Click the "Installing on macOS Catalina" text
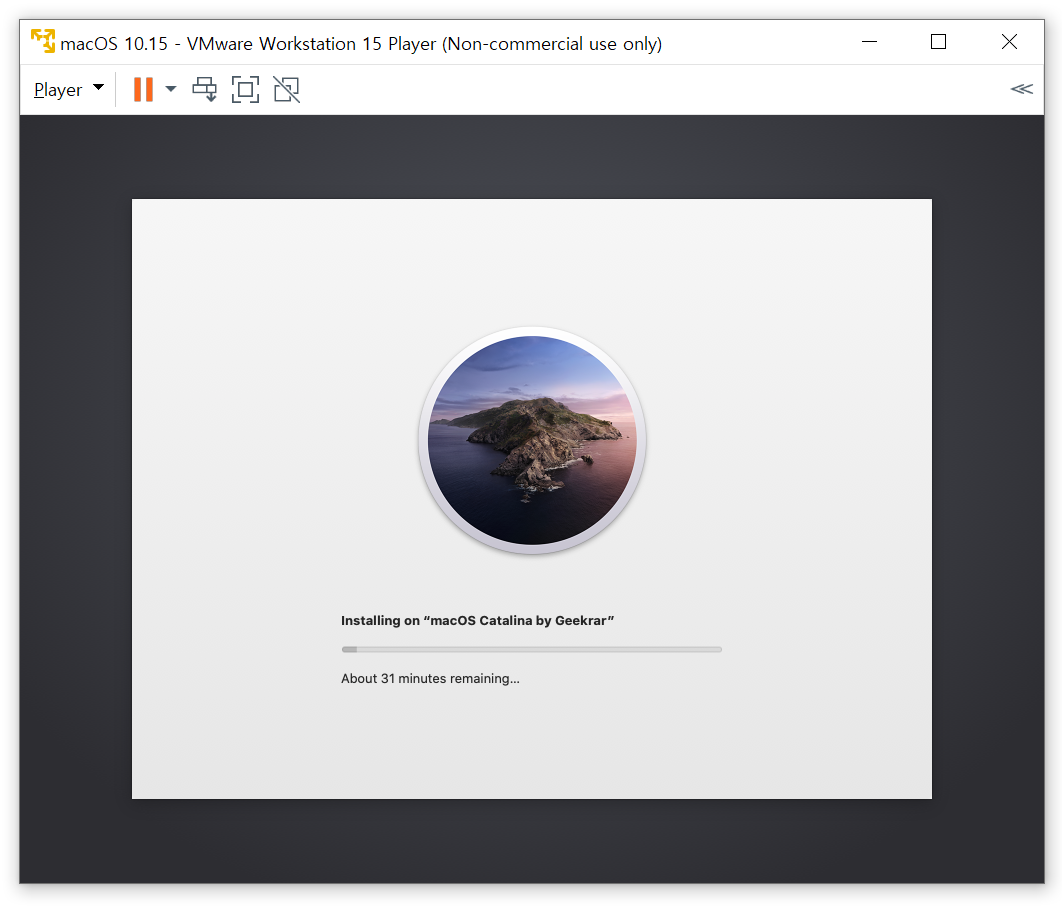1062x906 pixels. [477, 621]
